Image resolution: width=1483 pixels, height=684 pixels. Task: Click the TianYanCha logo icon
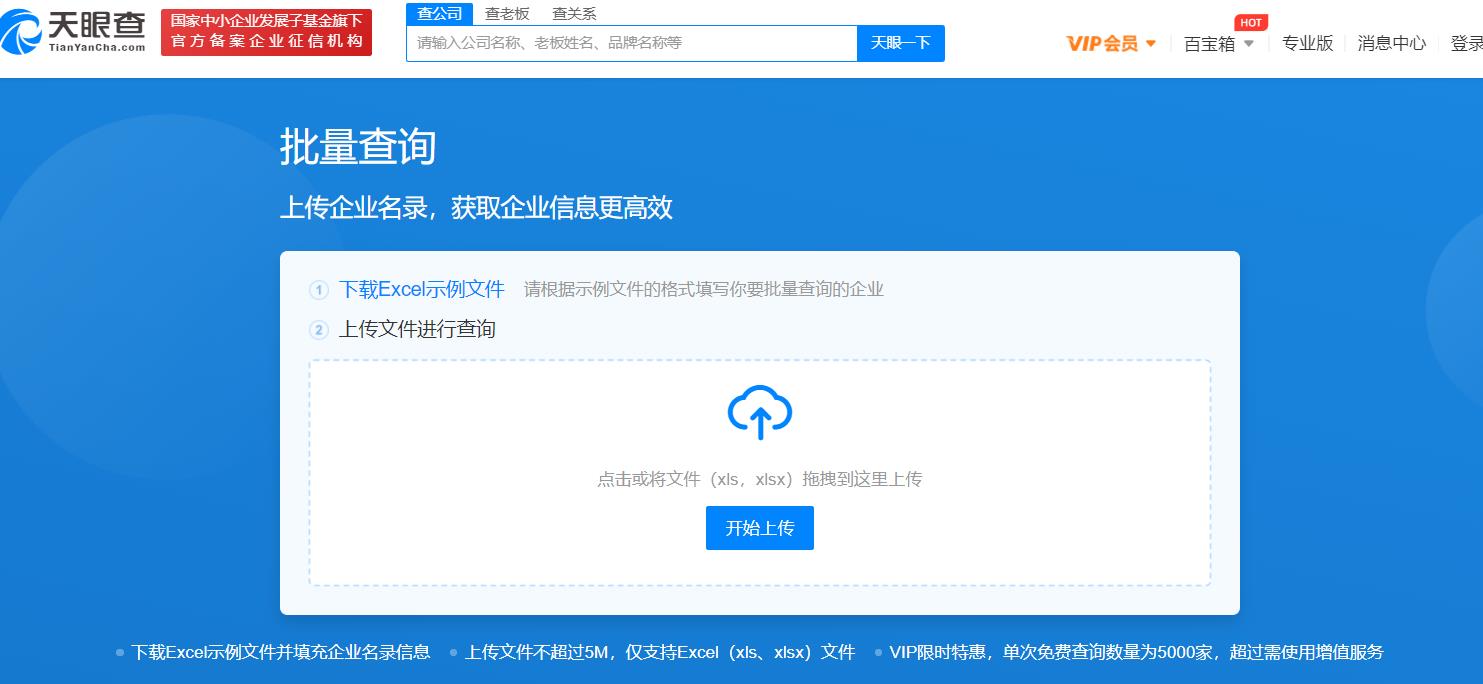tap(22, 32)
